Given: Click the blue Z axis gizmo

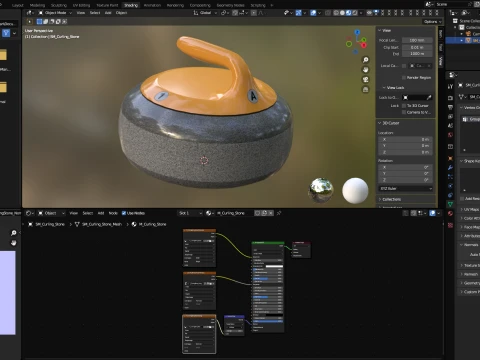Looking at the screenshot, I should coord(357,32).
